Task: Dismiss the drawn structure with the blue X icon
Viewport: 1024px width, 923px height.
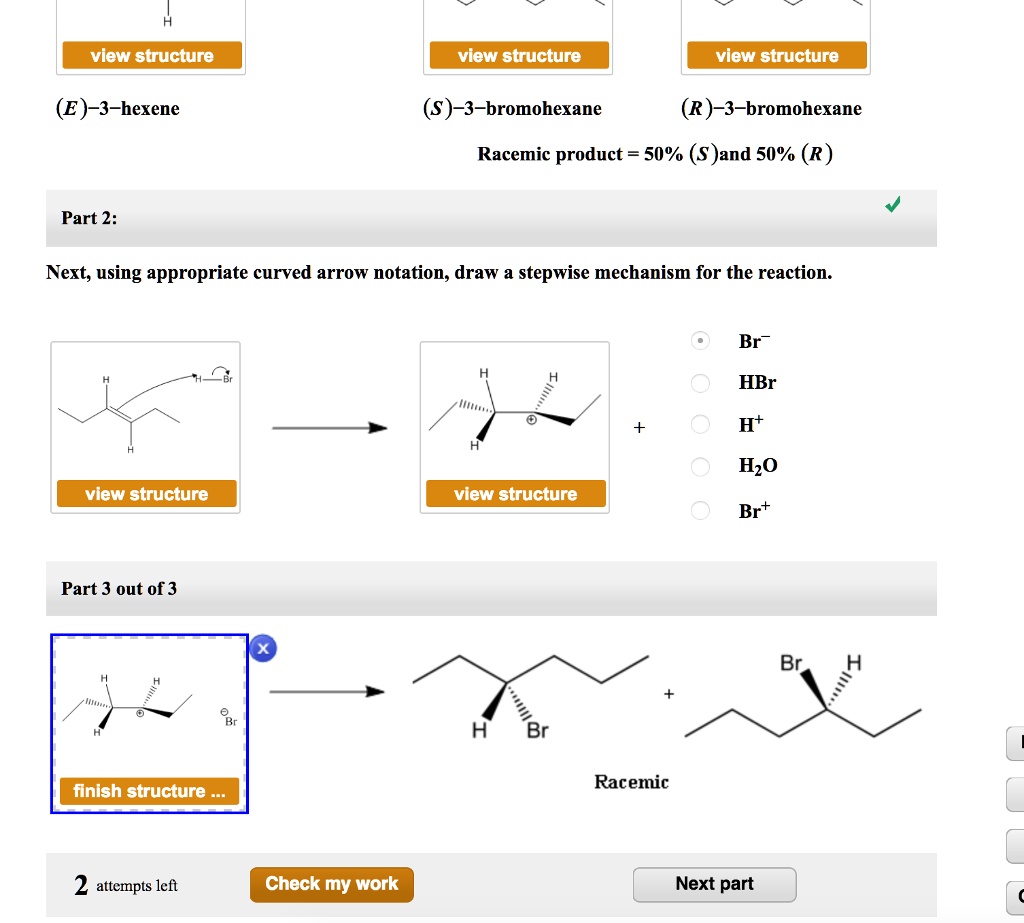Action: pos(262,648)
